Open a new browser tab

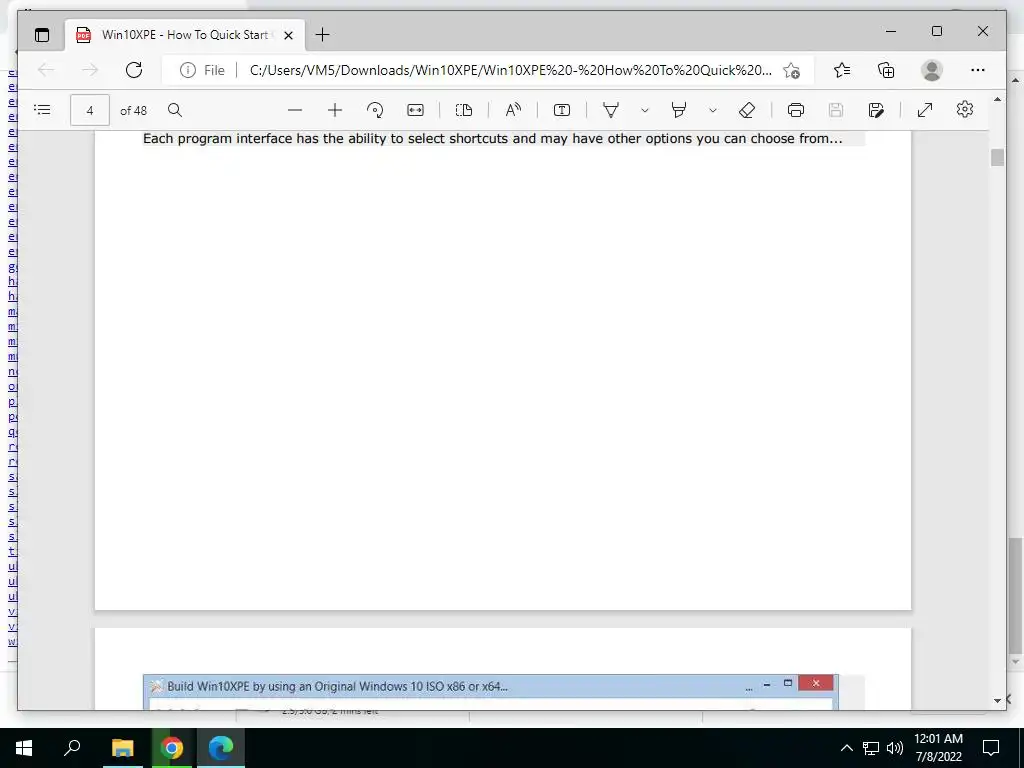(323, 35)
